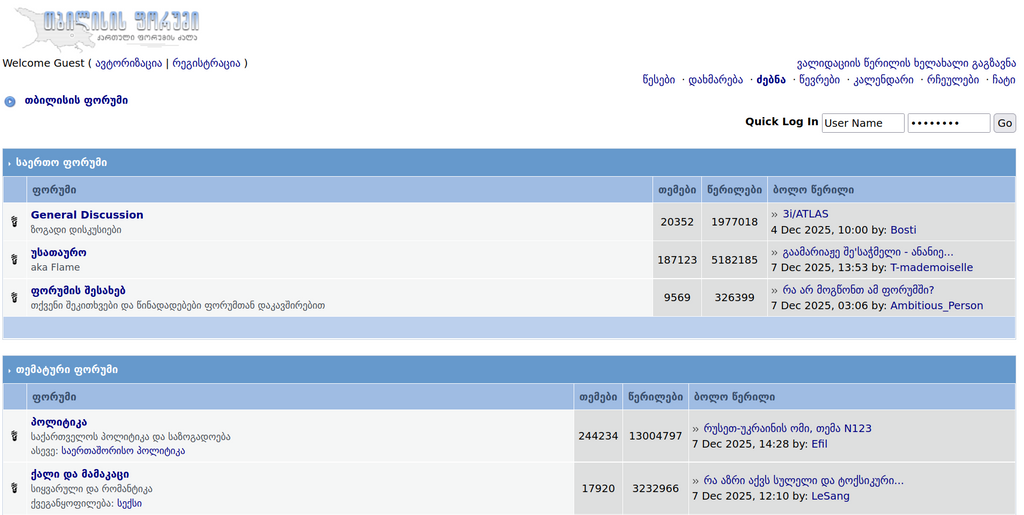Click the 326399 posts count cell
Image resolution: width=1024 pixels, height=515 pixels.
tap(735, 298)
